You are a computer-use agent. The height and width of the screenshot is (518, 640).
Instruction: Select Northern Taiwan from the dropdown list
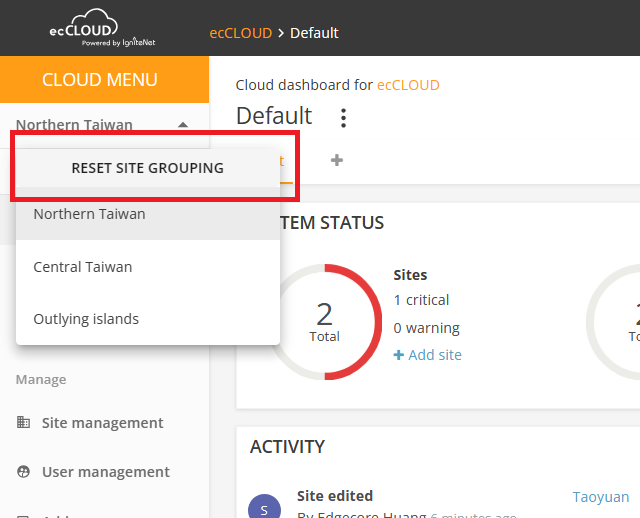click(148, 214)
